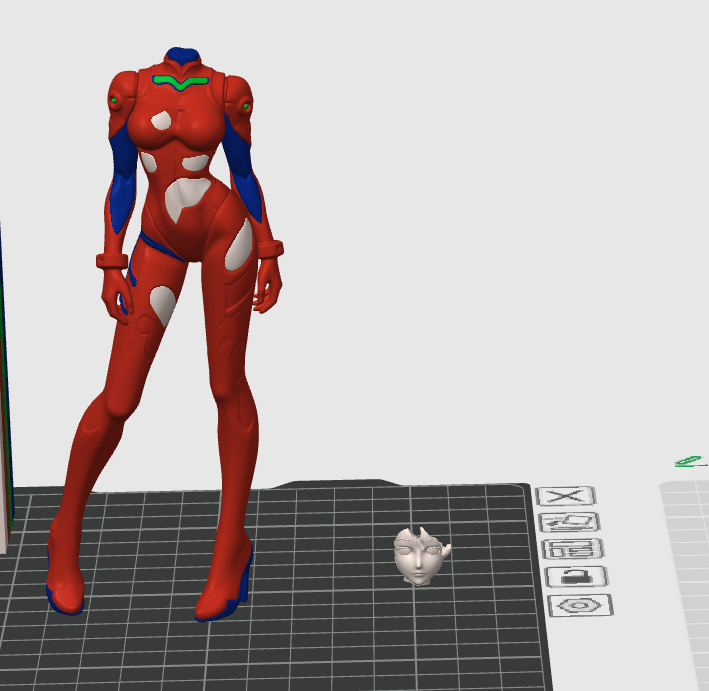This screenshot has height=691, width=709.
Task: Remove this plate with the X icon
Action: [566, 496]
